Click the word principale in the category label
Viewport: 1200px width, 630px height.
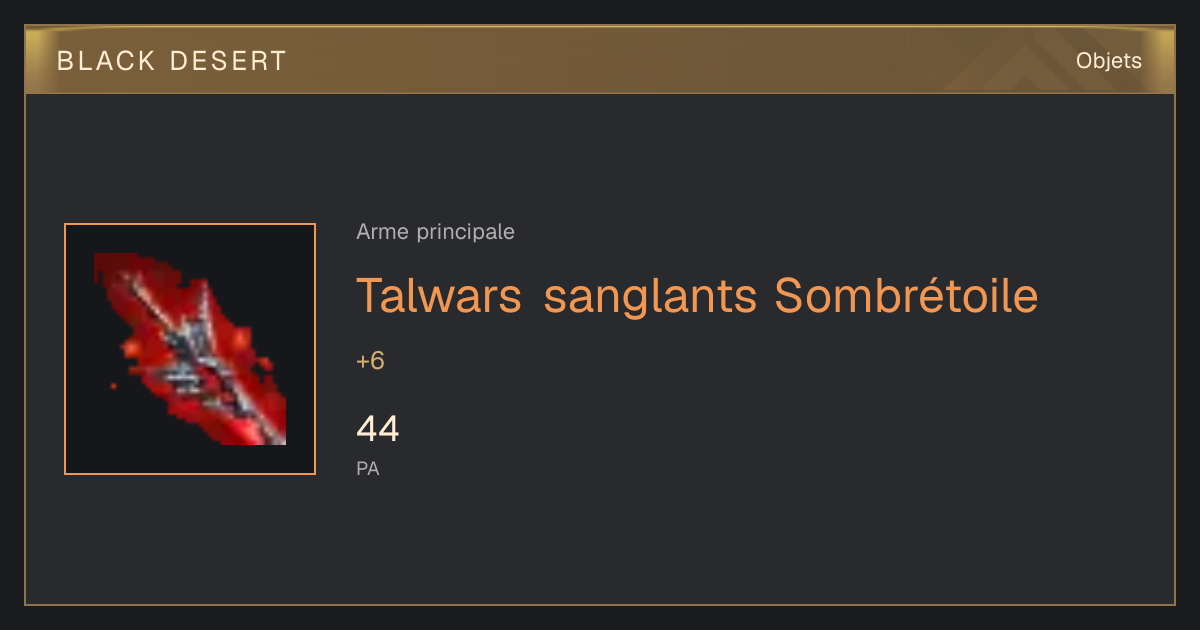(x=465, y=233)
